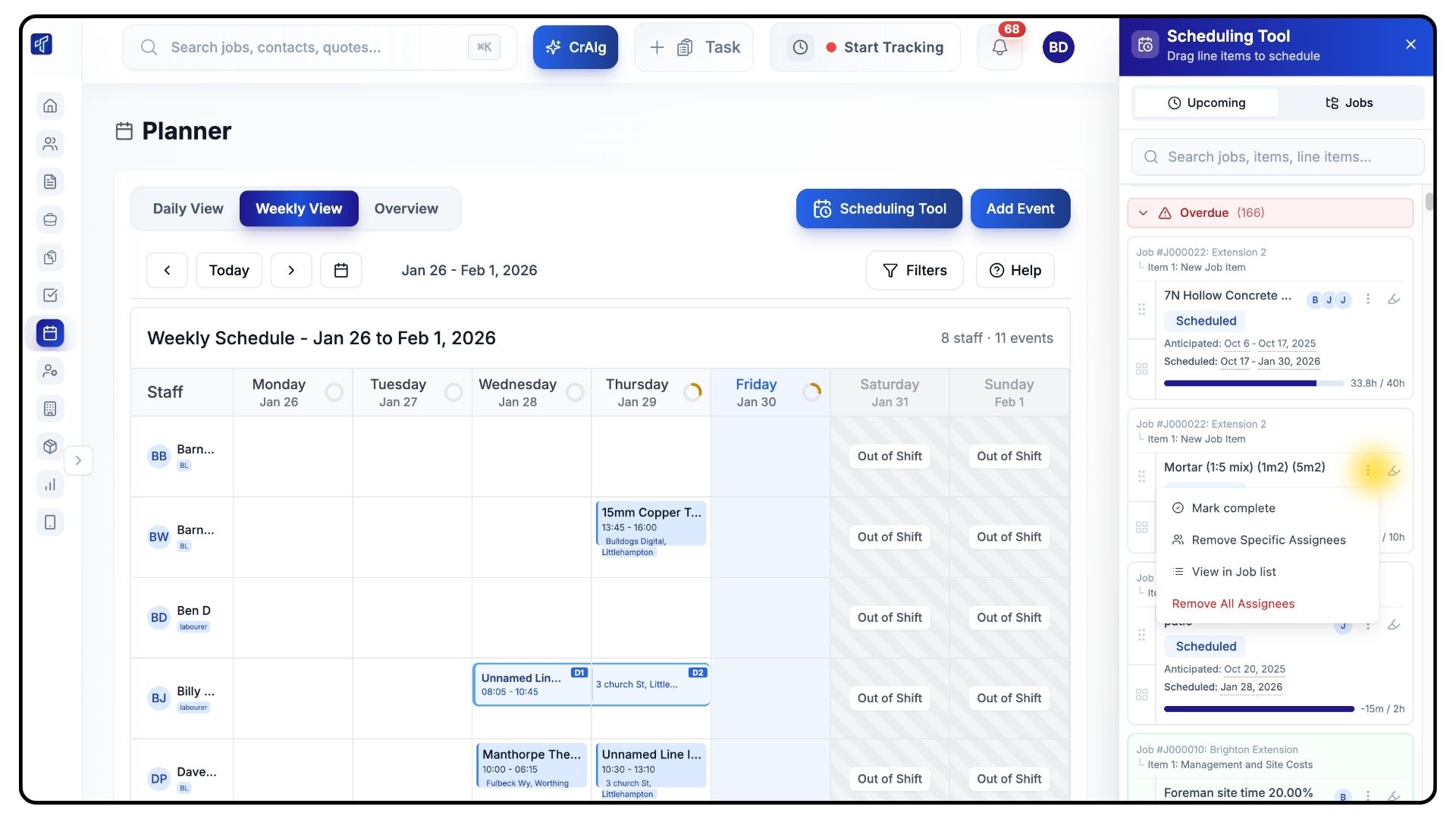Switch to the Jobs tab
The height and width of the screenshot is (819, 1456).
tap(1349, 102)
